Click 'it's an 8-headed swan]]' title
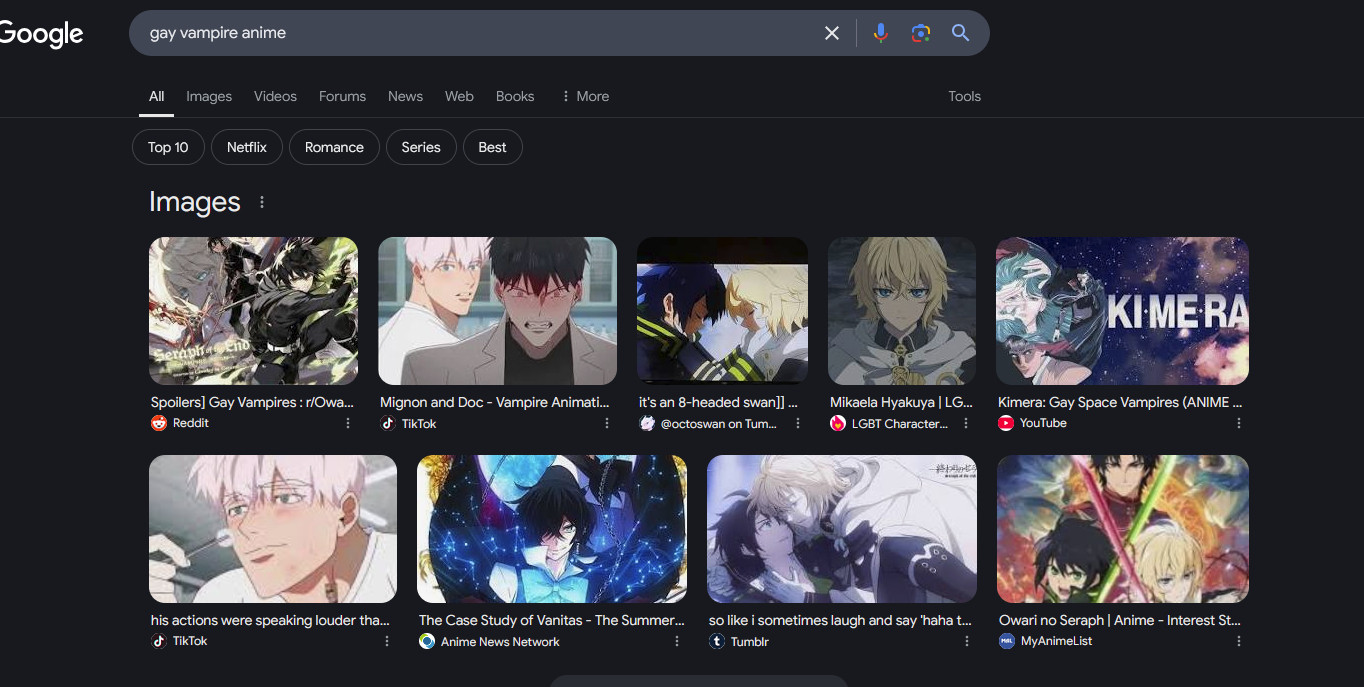Image resolution: width=1364 pixels, height=687 pixels. (718, 402)
